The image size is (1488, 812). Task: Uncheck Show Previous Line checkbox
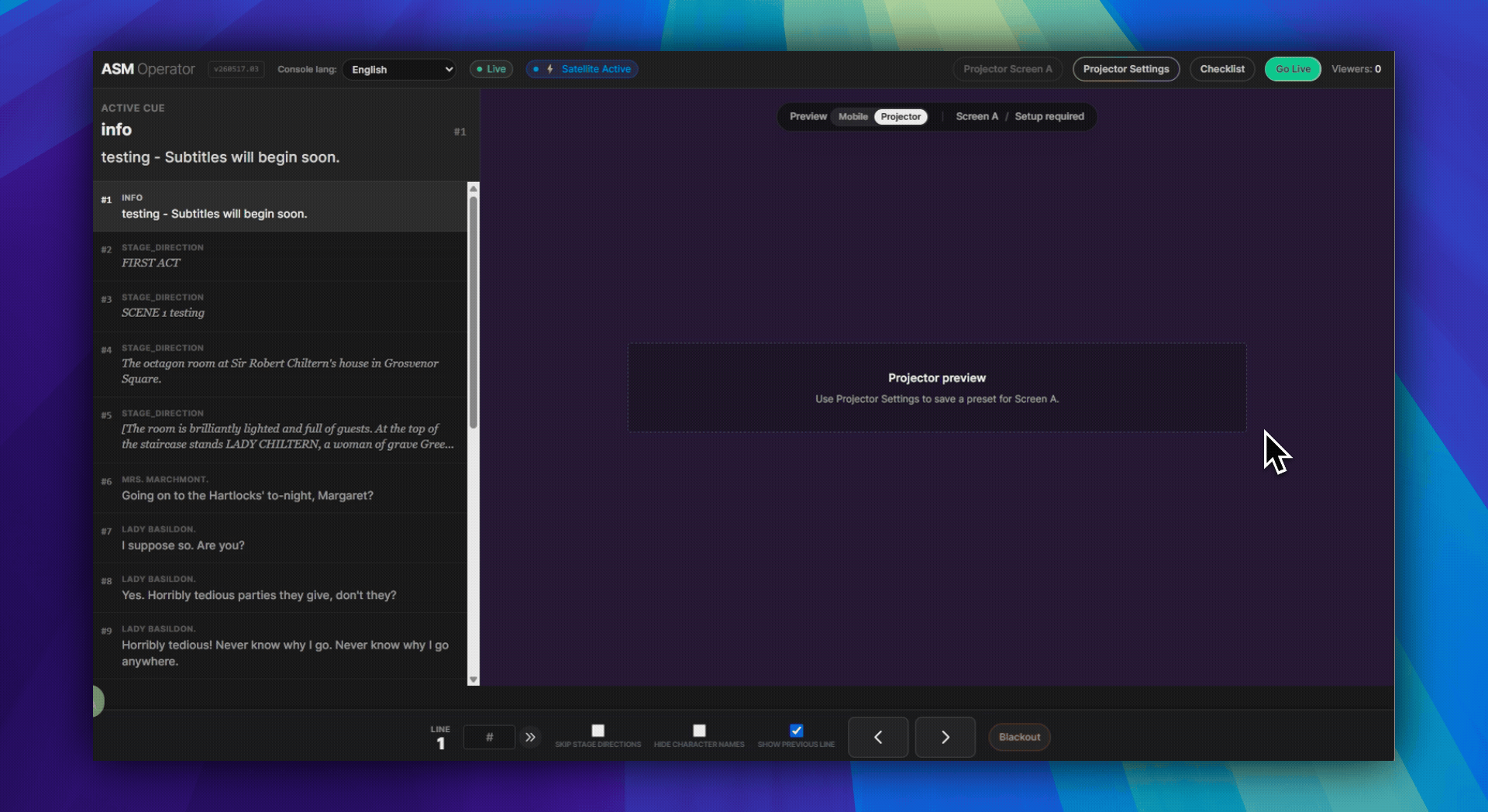[796, 731]
